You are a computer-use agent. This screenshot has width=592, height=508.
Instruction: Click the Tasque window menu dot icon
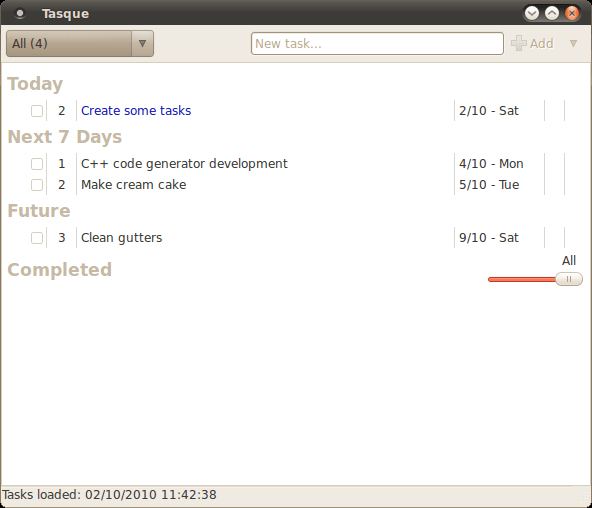coord(20,14)
